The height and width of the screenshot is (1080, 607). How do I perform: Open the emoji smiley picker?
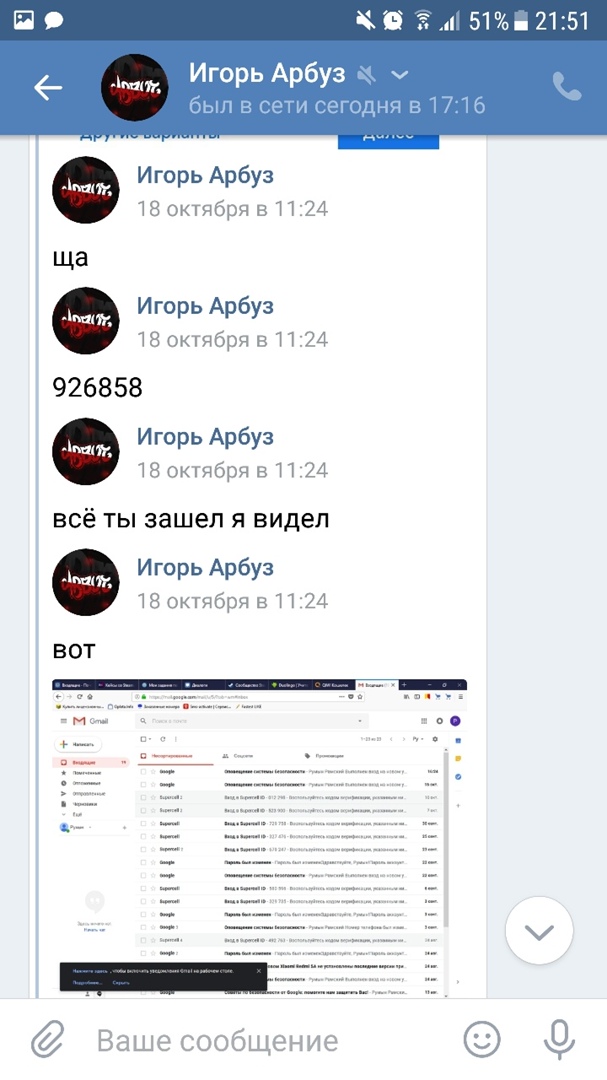(482, 1039)
